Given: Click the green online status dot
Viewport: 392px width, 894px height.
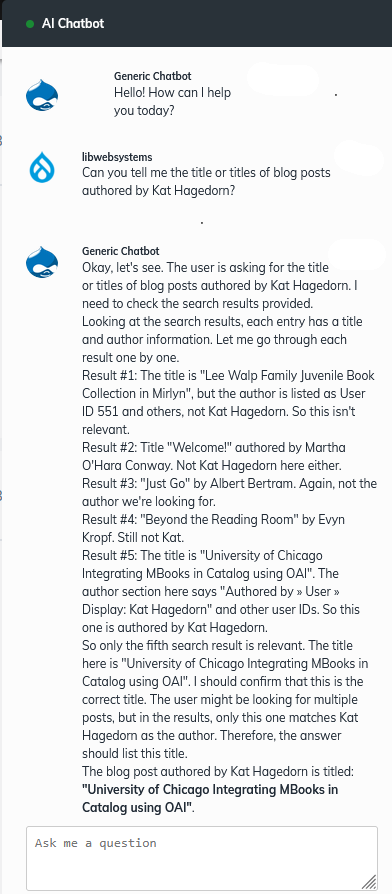Looking at the screenshot, I should coord(30,24).
